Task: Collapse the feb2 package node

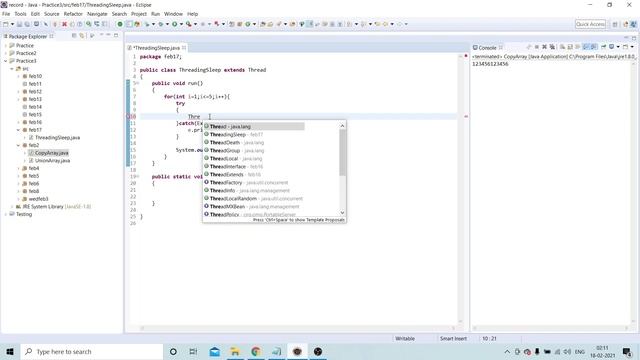Action: (18, 145)
